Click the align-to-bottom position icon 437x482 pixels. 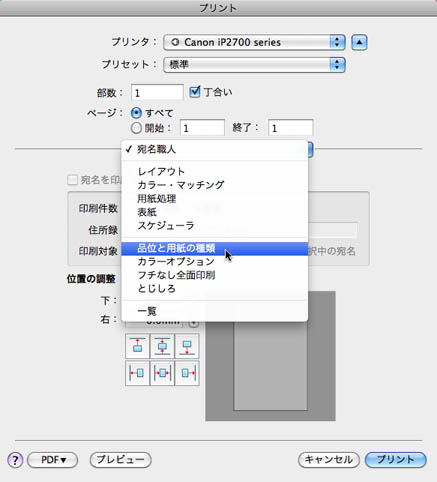coord(187,346)
